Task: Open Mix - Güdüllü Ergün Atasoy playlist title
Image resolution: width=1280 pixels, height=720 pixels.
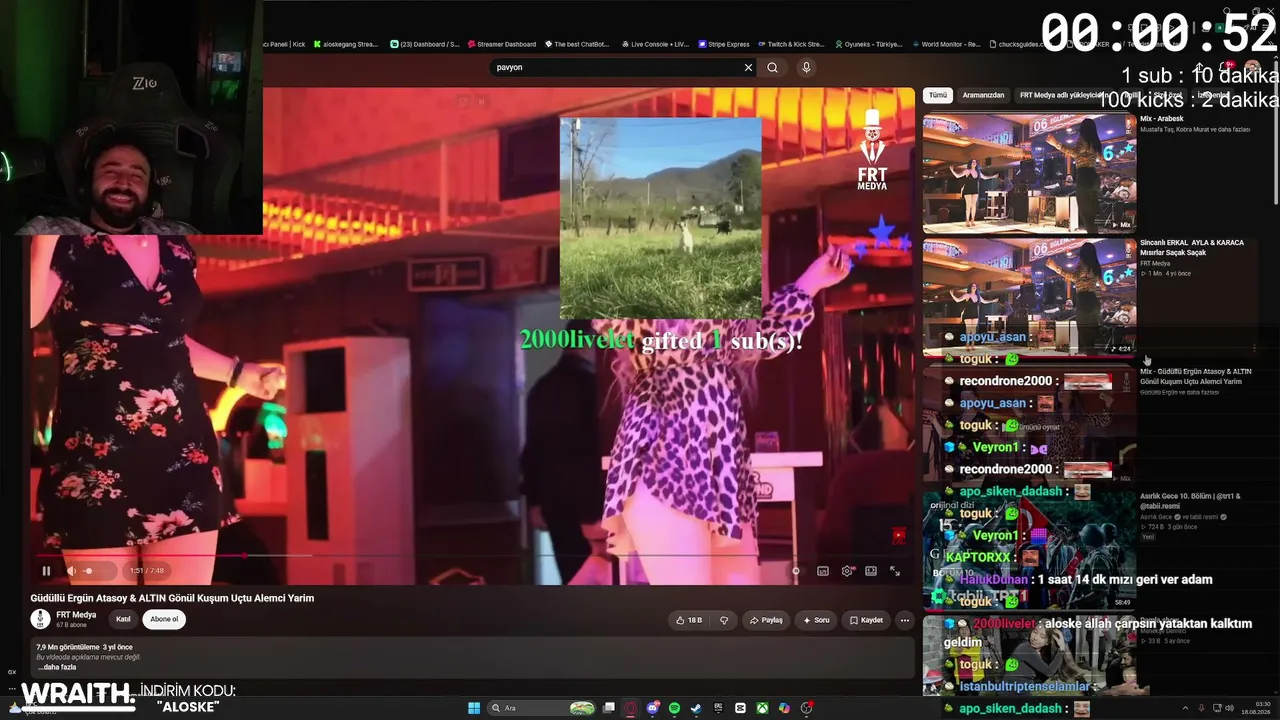Action: click(x=1195, y=377)
